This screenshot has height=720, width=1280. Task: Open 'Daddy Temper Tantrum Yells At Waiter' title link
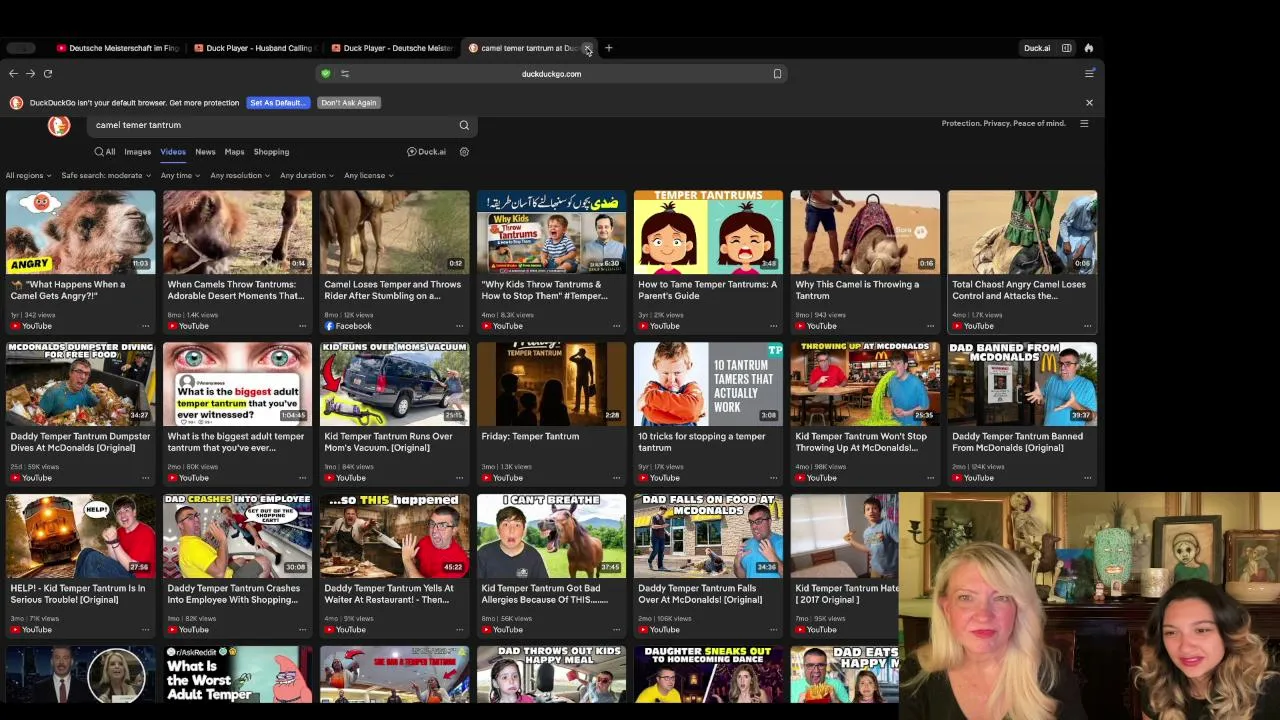pyautogui.click(x=389, y=594)
